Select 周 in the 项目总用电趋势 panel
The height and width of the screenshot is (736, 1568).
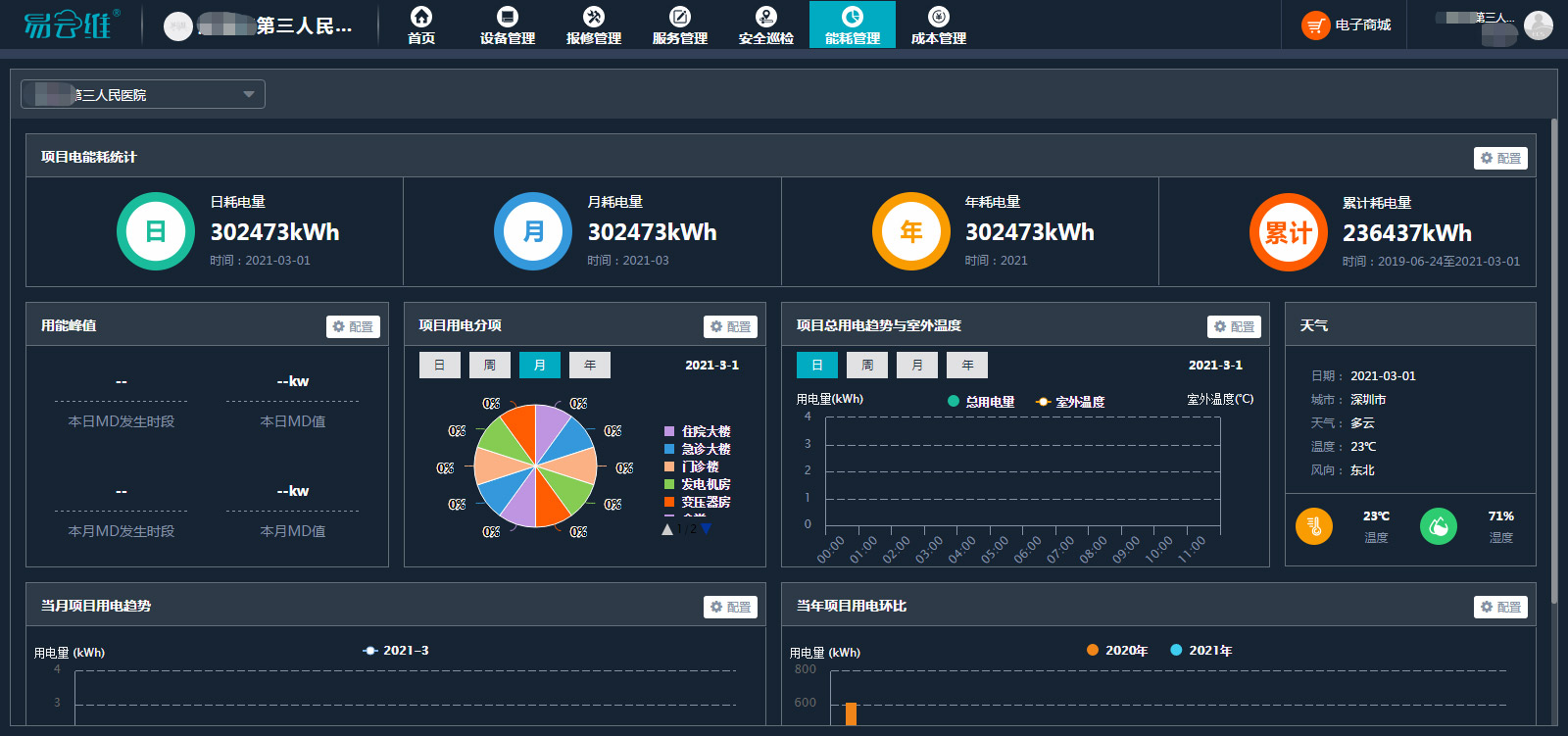point(867,365)
